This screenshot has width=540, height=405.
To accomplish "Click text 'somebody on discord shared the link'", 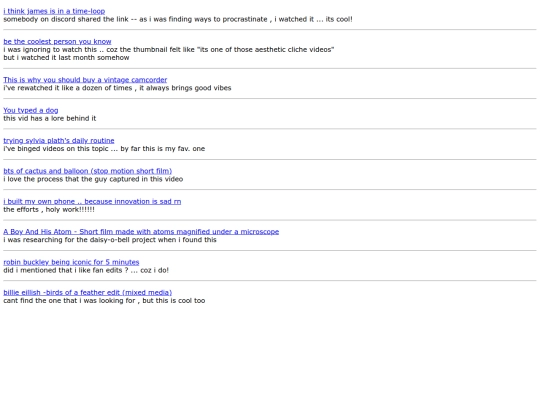I will pyautogui.click(x=66, y=19).
